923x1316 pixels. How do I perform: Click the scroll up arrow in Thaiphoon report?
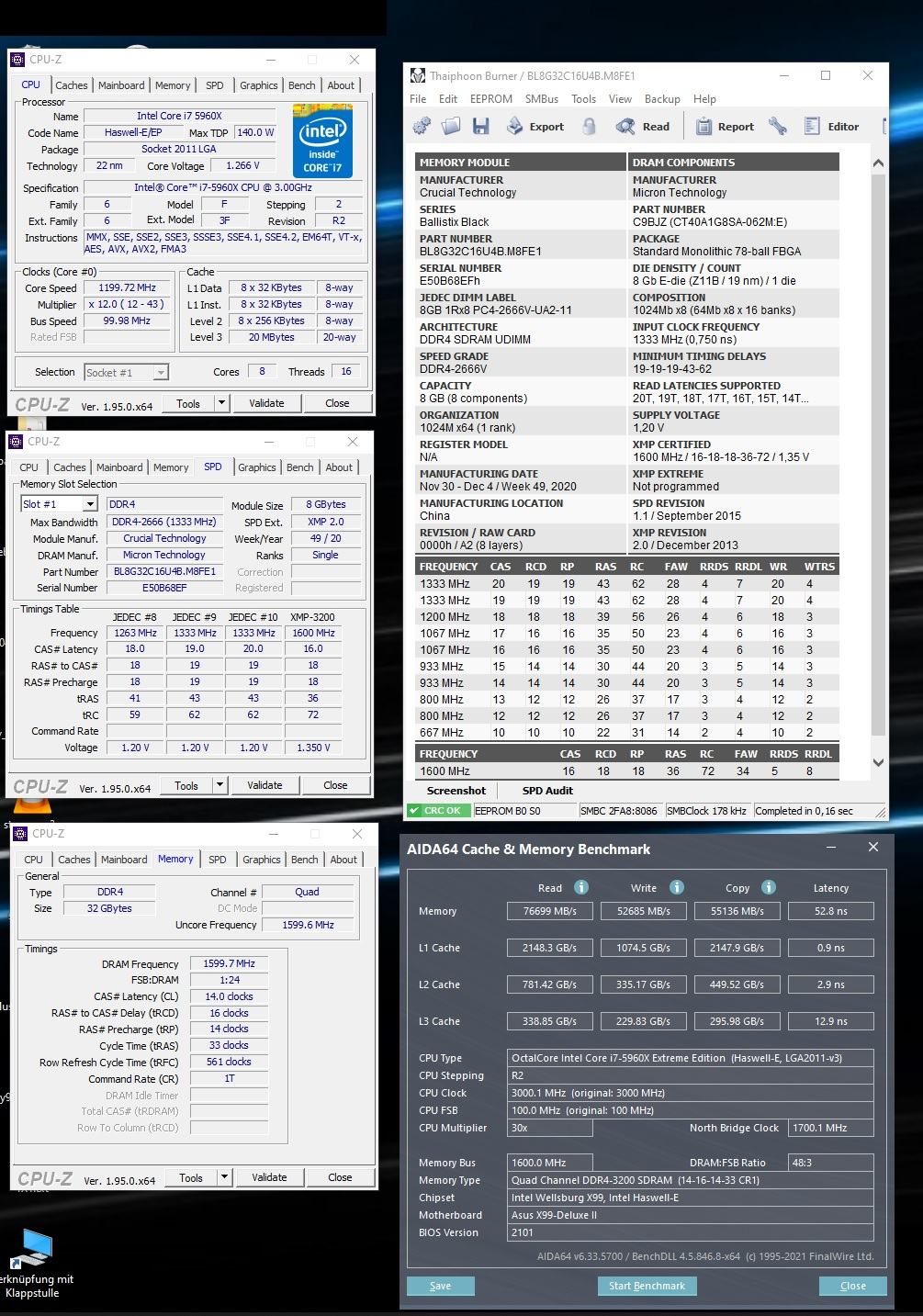(878, 163)
